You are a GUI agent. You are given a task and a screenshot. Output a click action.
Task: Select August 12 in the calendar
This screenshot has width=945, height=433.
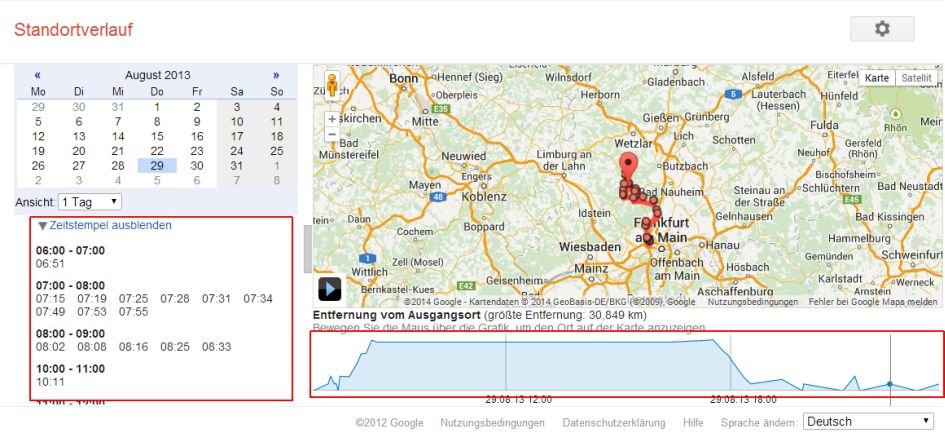click(x=38, y=136)
